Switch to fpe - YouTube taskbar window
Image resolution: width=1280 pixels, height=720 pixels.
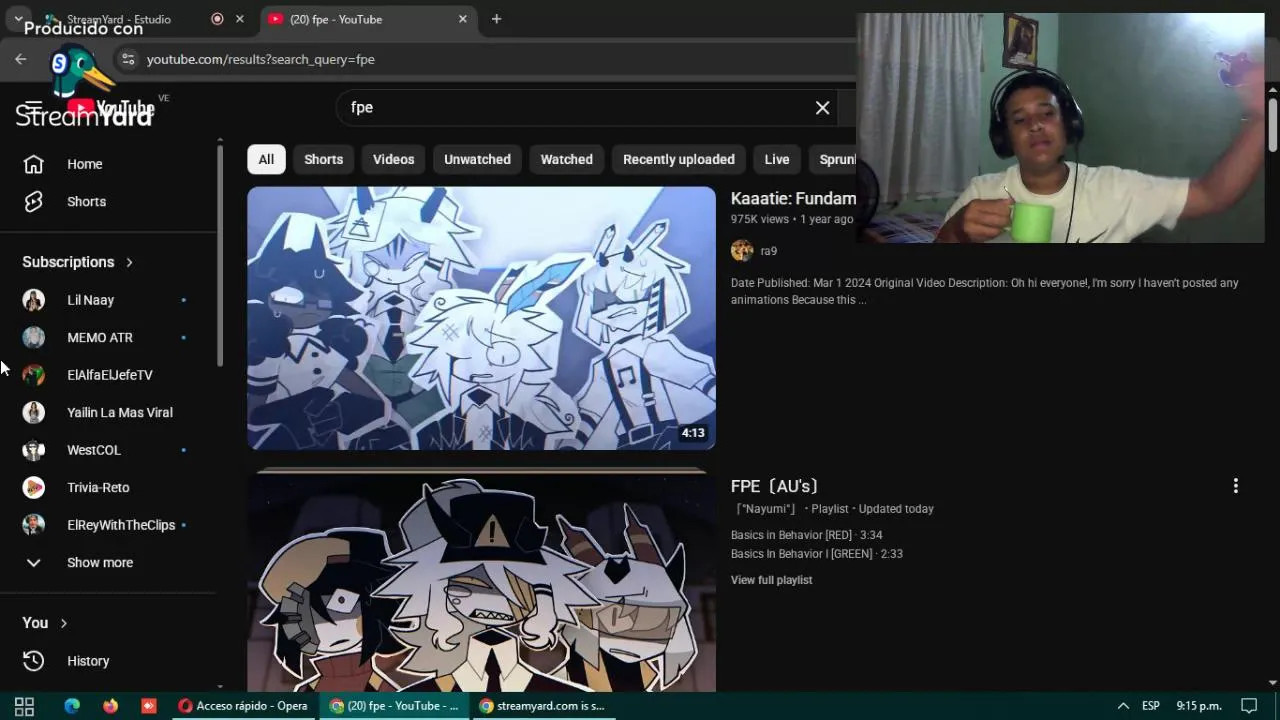(x=395, y=706)
